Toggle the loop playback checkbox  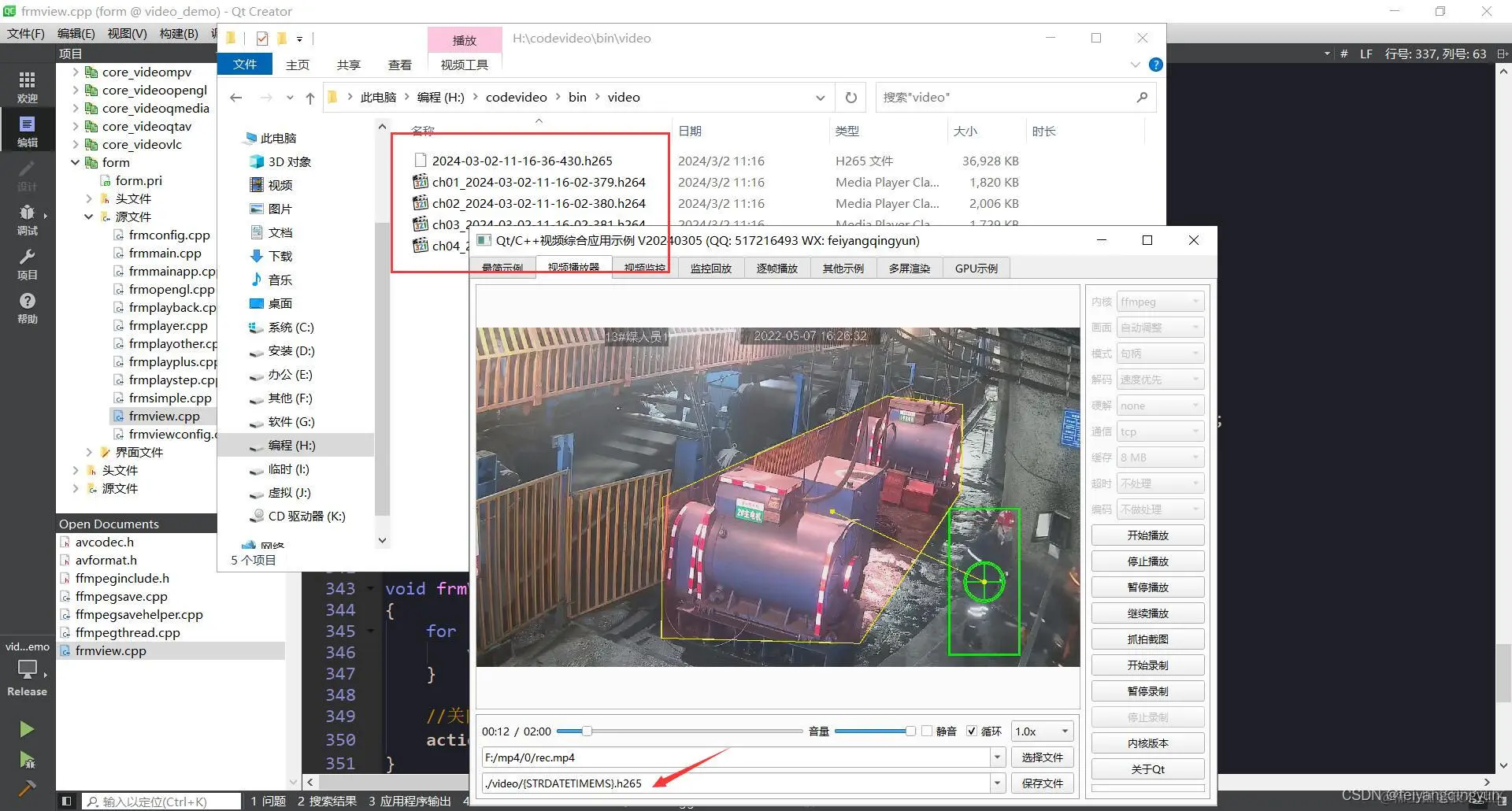[x=972, y=731]
